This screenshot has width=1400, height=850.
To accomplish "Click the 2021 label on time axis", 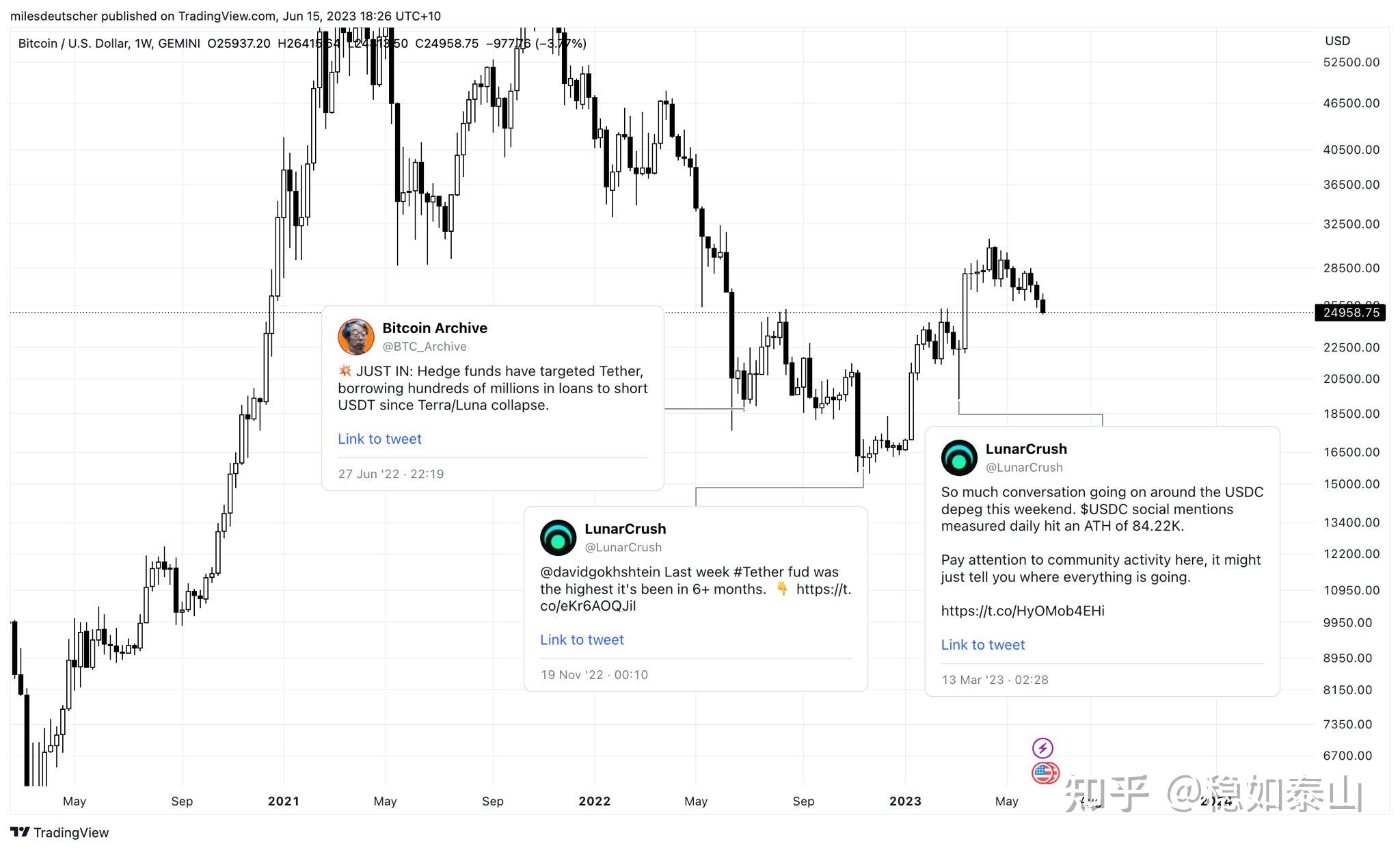I will [x=284, y=801].
